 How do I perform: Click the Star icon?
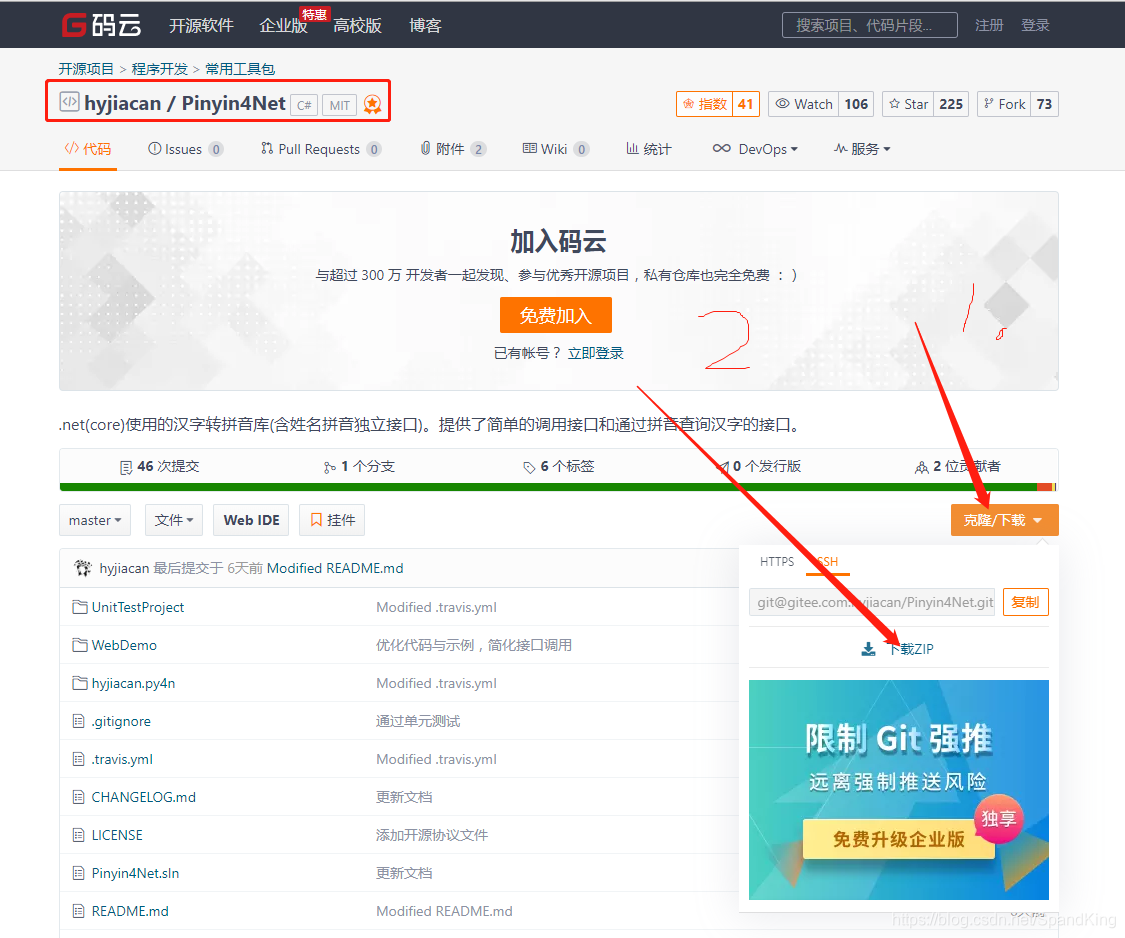(x=895, y=104)
